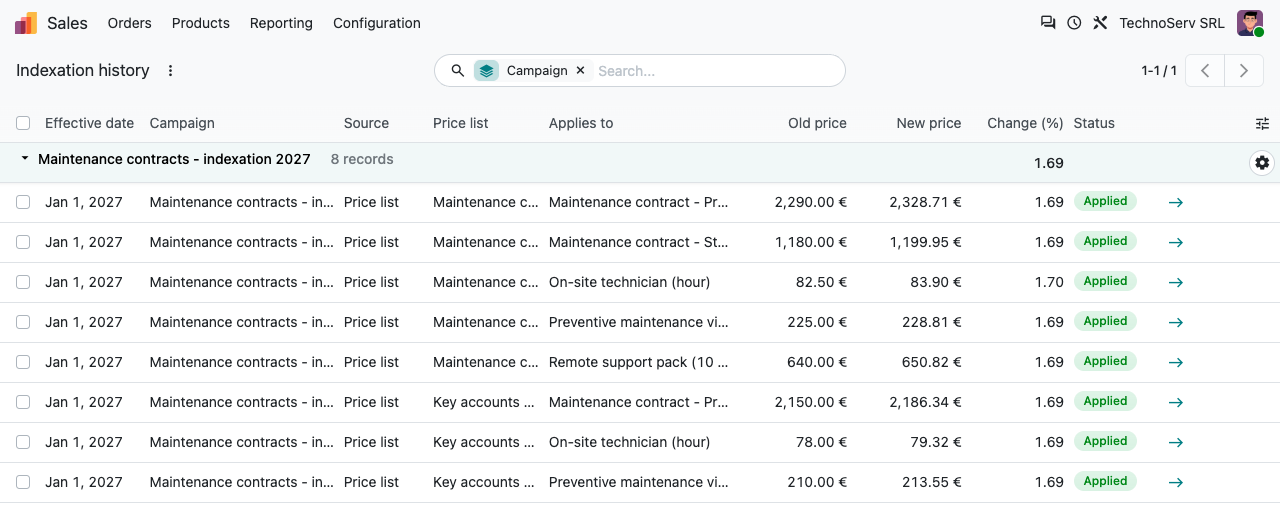
Task: Open the record with new price 79.32 €
Action: (1176, 442)
